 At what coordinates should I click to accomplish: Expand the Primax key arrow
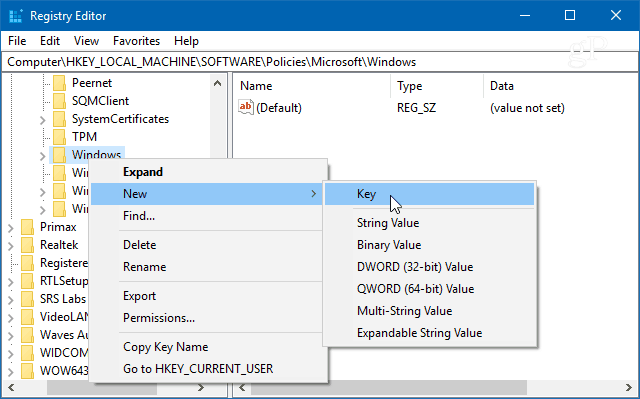(x=11, y=228)
